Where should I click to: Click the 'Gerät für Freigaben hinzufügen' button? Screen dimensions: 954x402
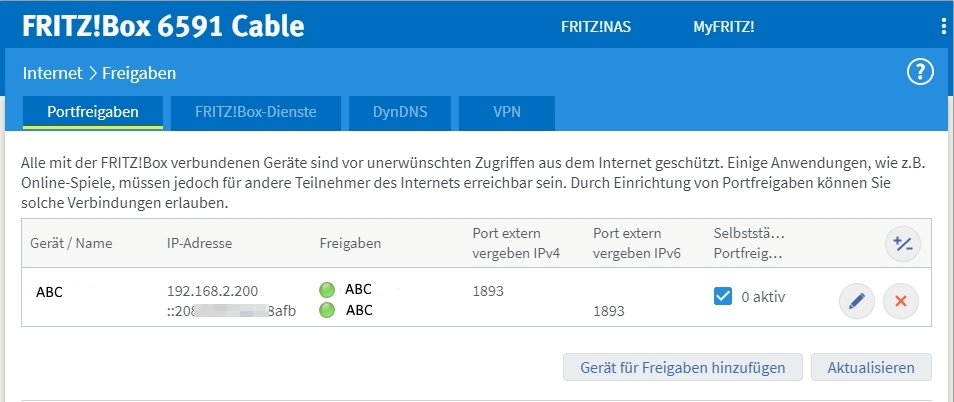click(x=682, y=367)
